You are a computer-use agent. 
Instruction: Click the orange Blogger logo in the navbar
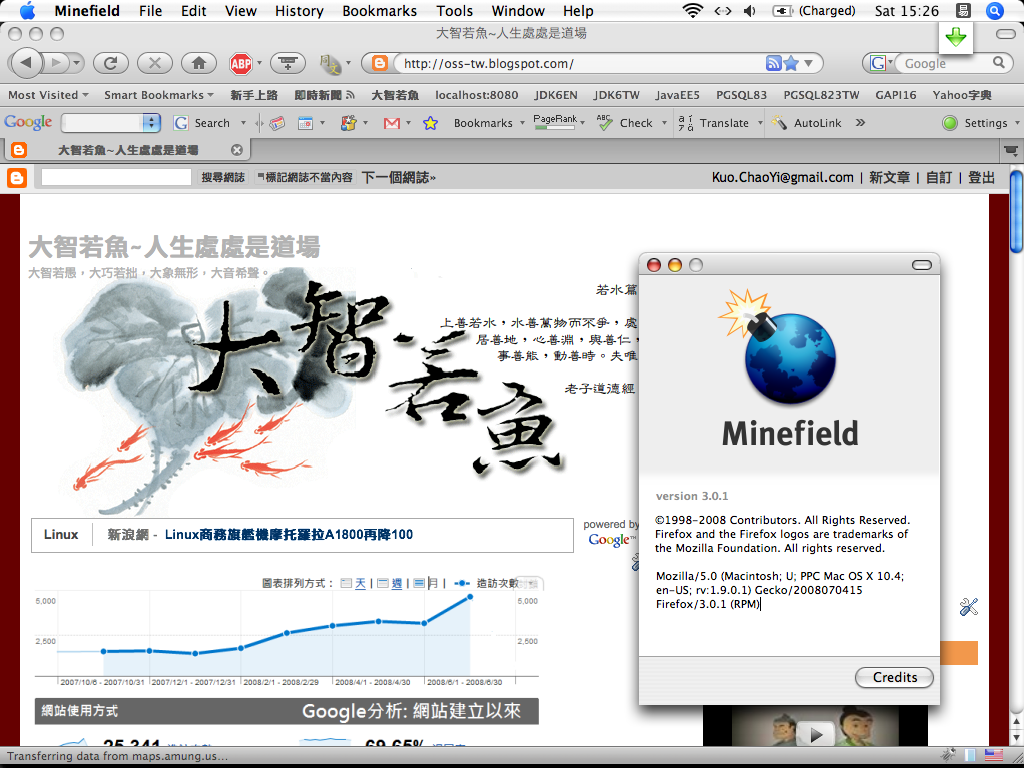click(17, 178)
